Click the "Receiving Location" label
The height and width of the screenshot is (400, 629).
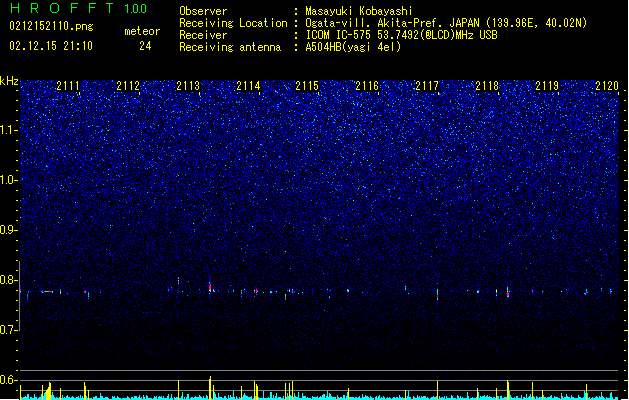pyautogui.click(x=233, y=23)
